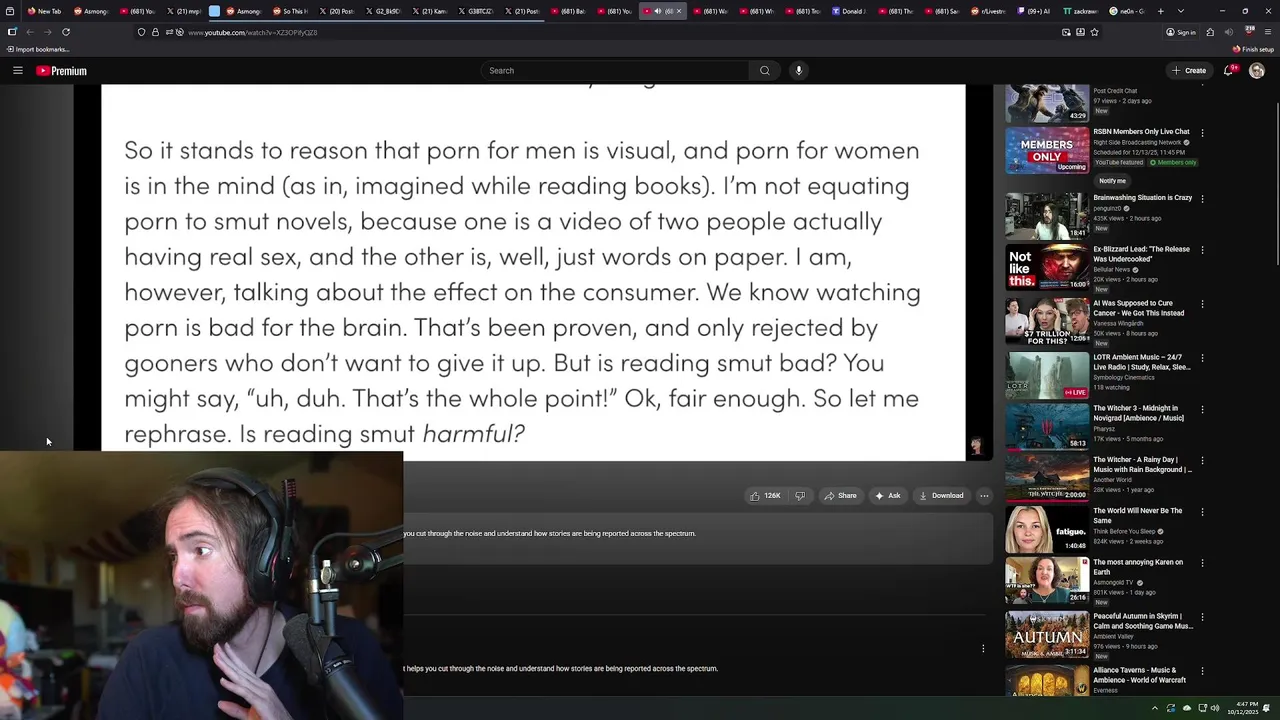Screen dimensions: 1280x720
Task: Open the Import bookmarks link
Action: click(x=38, y=49)
